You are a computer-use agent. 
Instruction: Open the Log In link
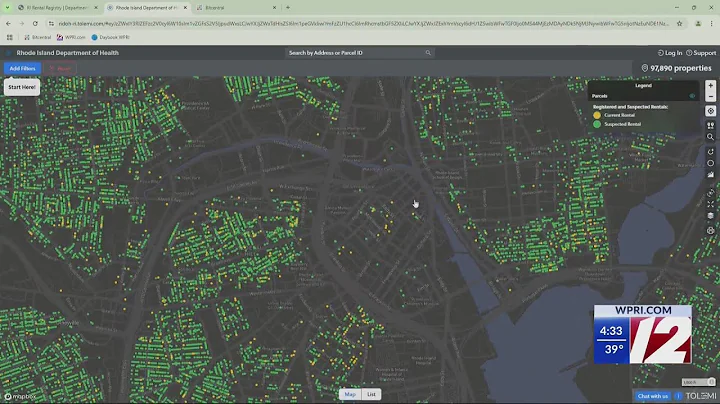(x=670, y=53)
